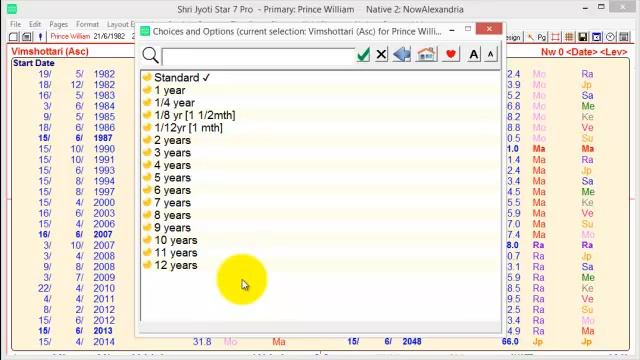Viewport: 640px width, 360px height.
Task: Open the Format menu
Action: 87,24
